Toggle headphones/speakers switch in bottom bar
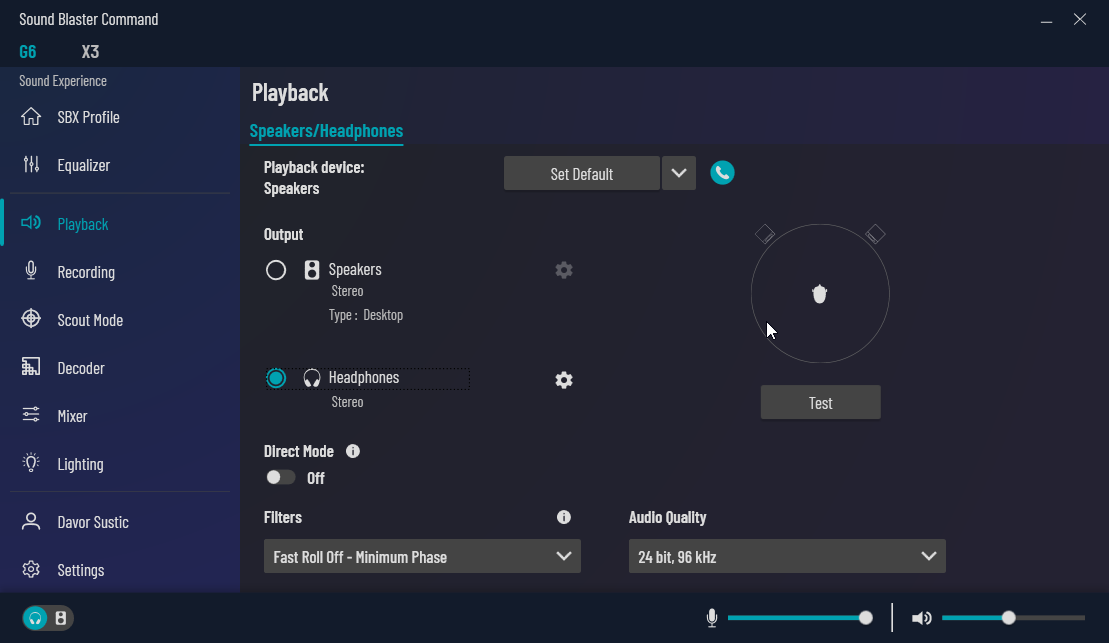Viewport: 1109px width, 643px height. pyautogui.click(x=48, y=618)
